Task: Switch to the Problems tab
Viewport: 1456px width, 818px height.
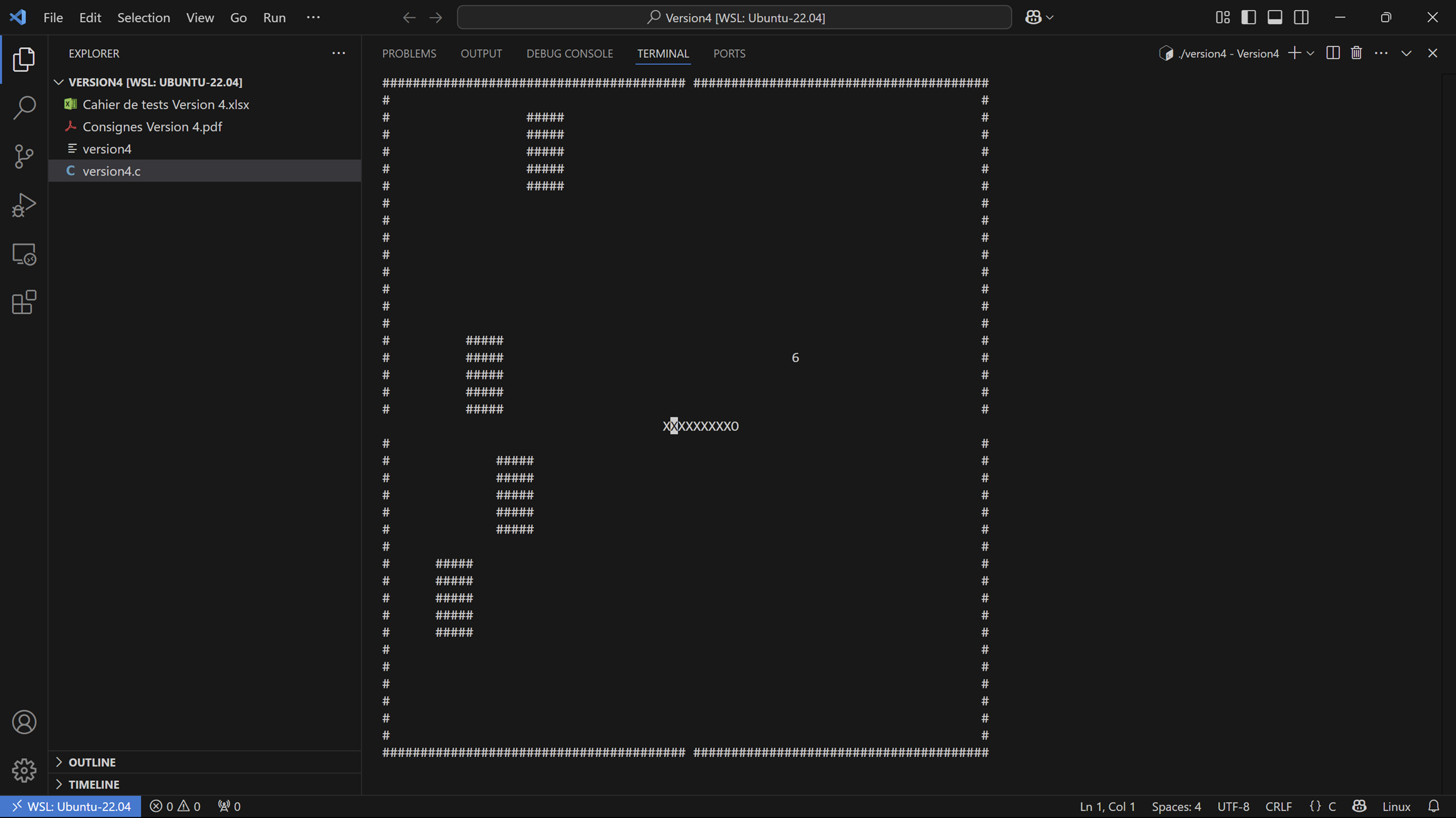Action: (x=409, y=53)
